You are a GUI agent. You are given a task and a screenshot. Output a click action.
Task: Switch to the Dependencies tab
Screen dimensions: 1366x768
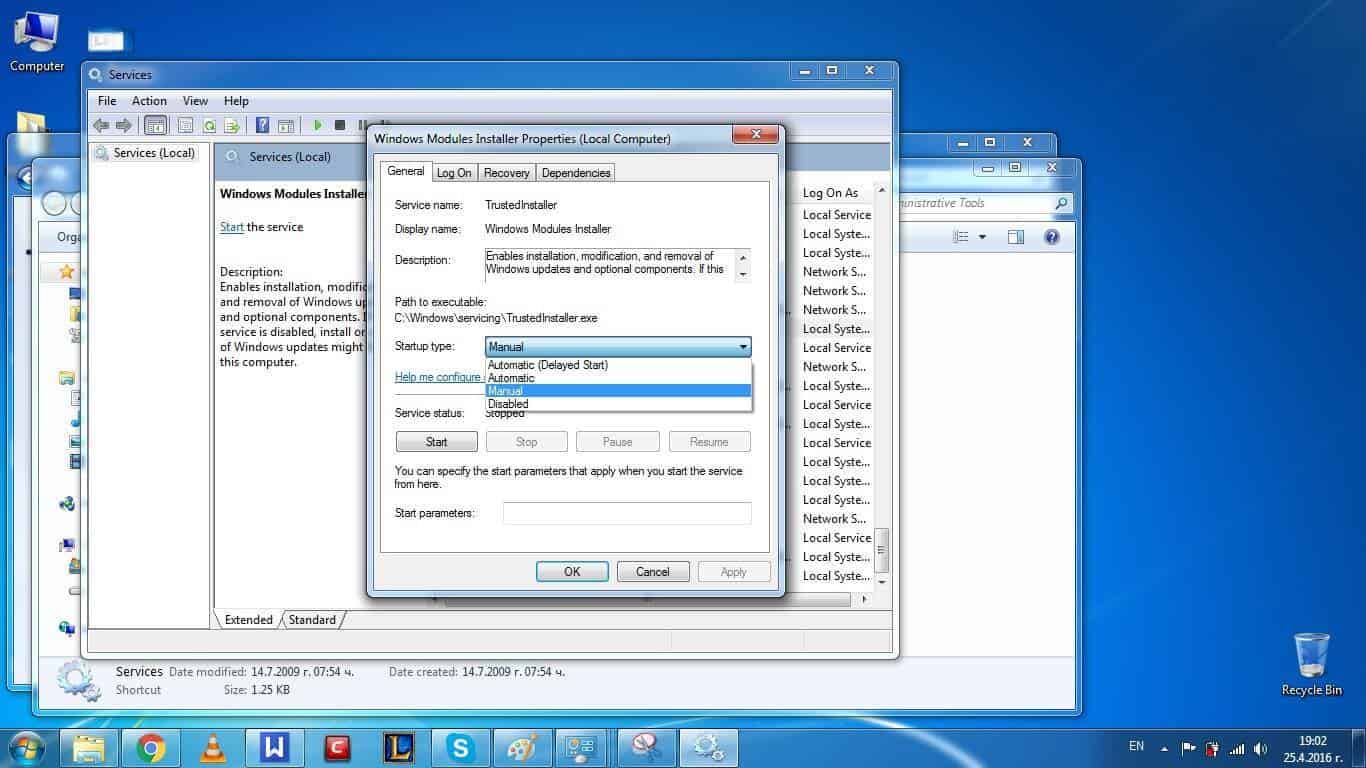pos(576,173)
